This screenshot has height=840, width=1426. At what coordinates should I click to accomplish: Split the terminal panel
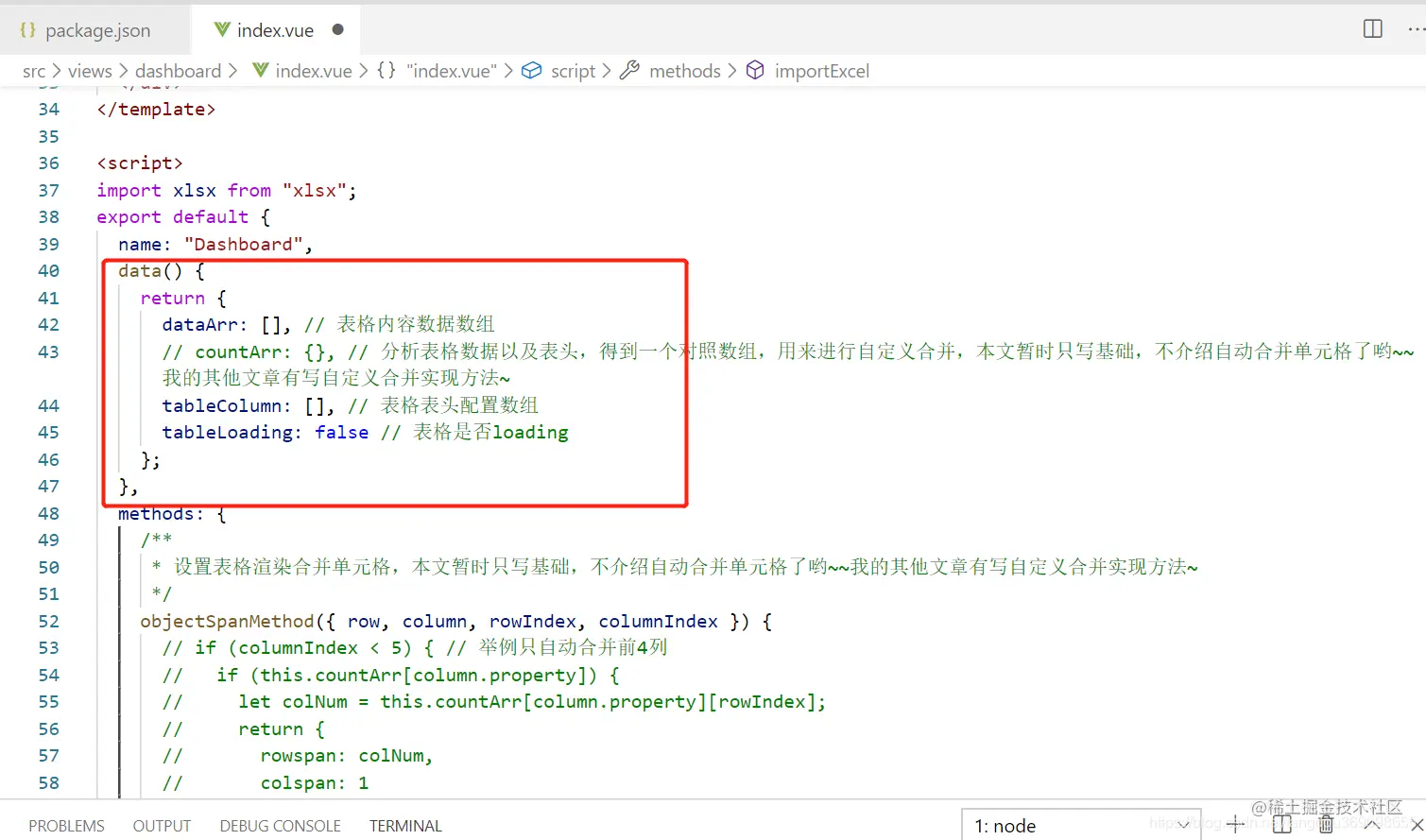pyautogui.click(x=1281, y=825)
